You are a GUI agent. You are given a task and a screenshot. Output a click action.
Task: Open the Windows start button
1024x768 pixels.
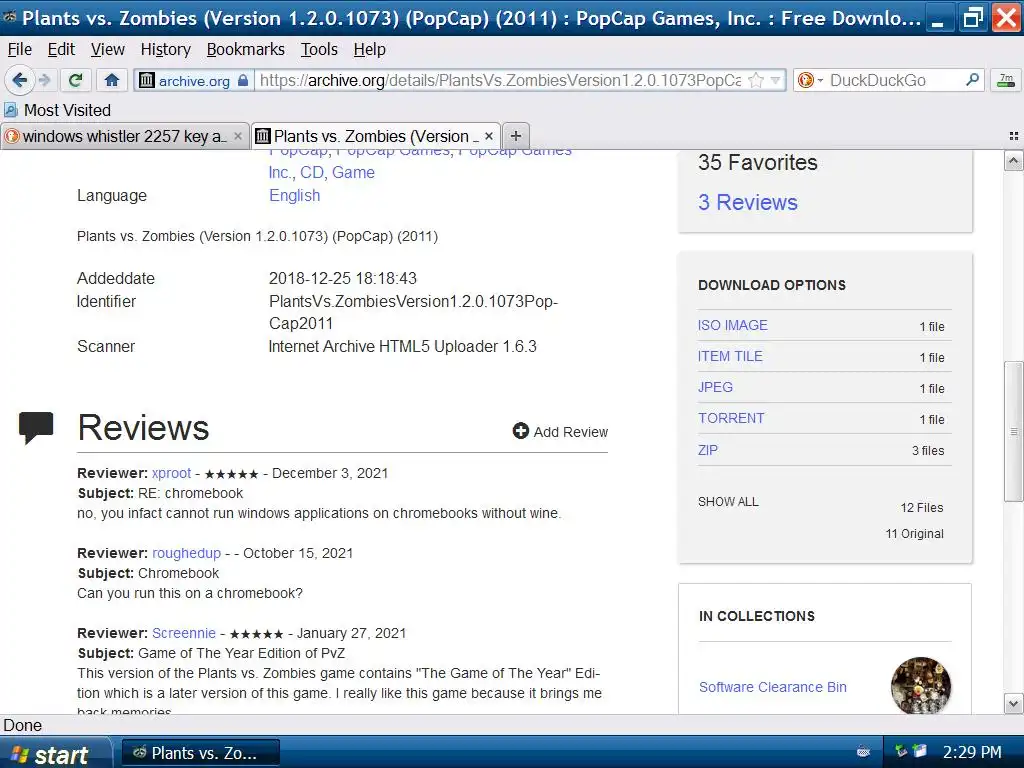point(56,754)
